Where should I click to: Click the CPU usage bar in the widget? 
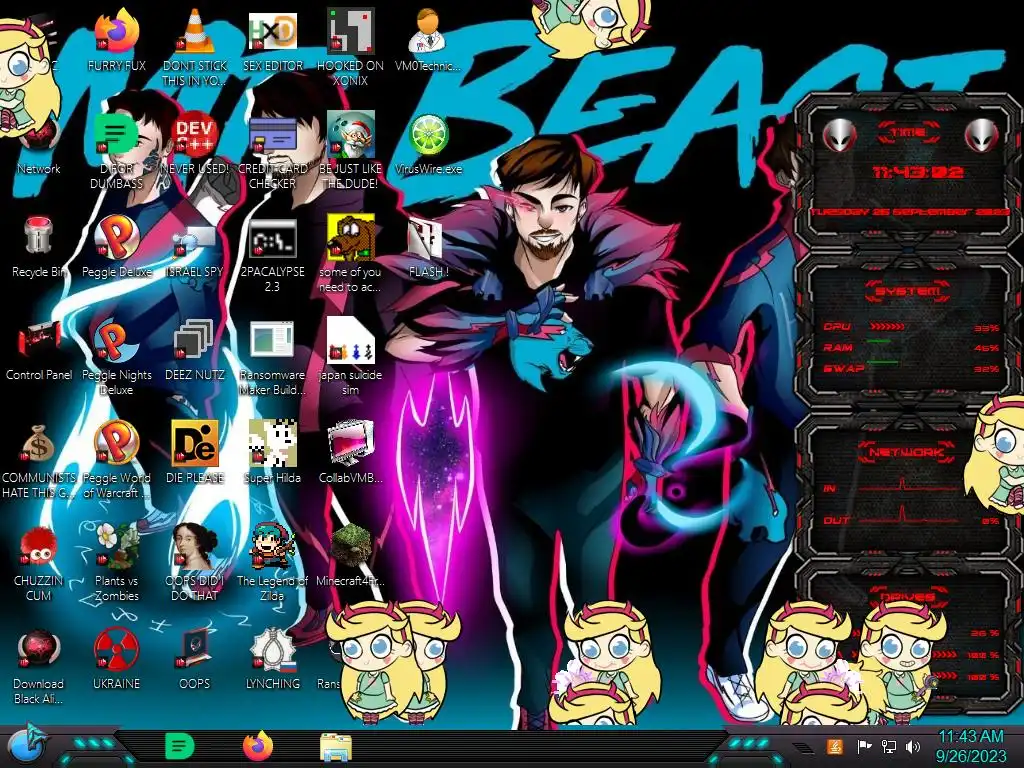tap(886, 327)
